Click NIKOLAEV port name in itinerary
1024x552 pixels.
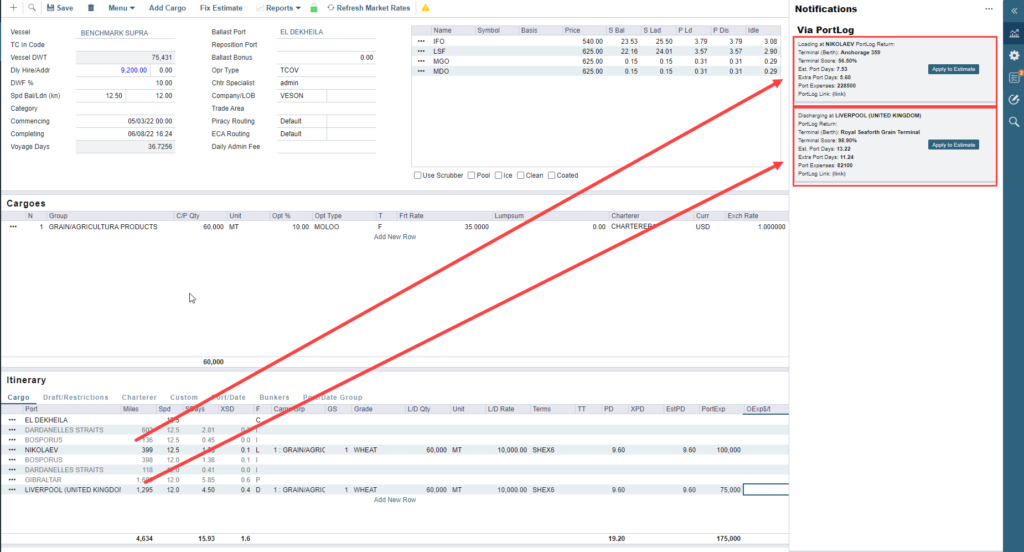click(x=41, y=450)
